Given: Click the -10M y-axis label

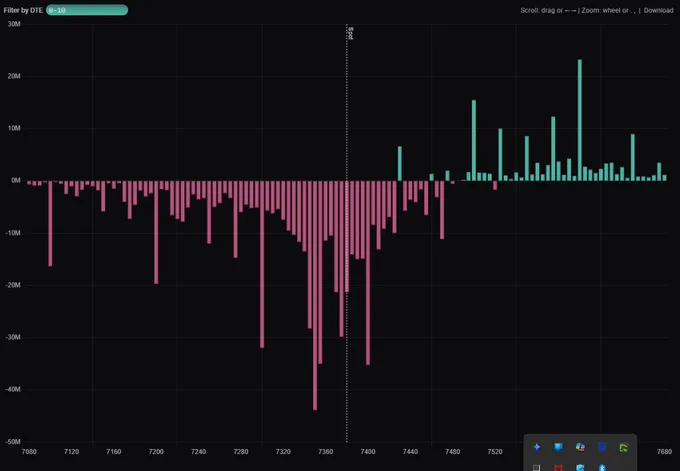Looking at the screenshot, I should 13,233.
